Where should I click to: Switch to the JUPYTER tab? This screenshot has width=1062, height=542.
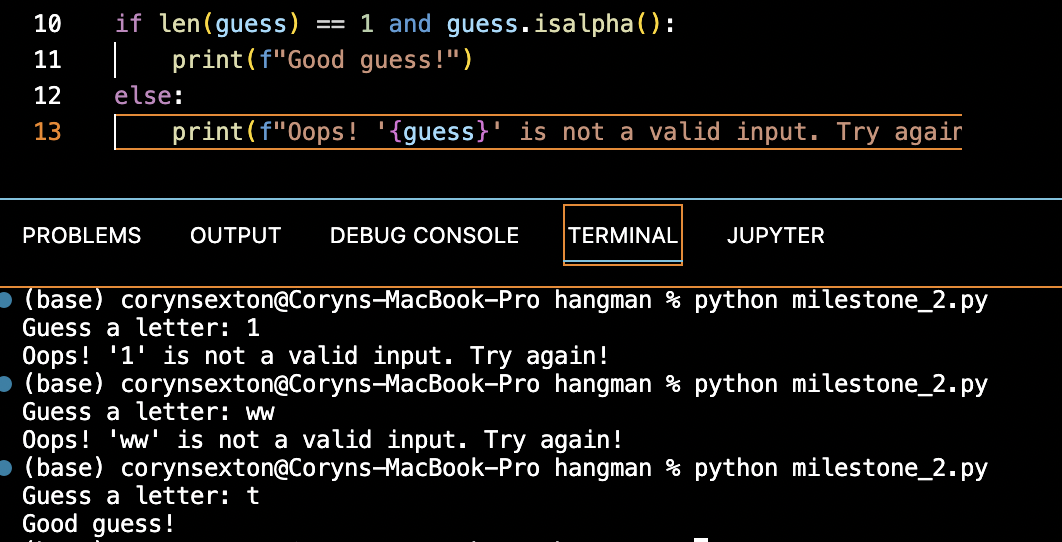tap(776, 235)
